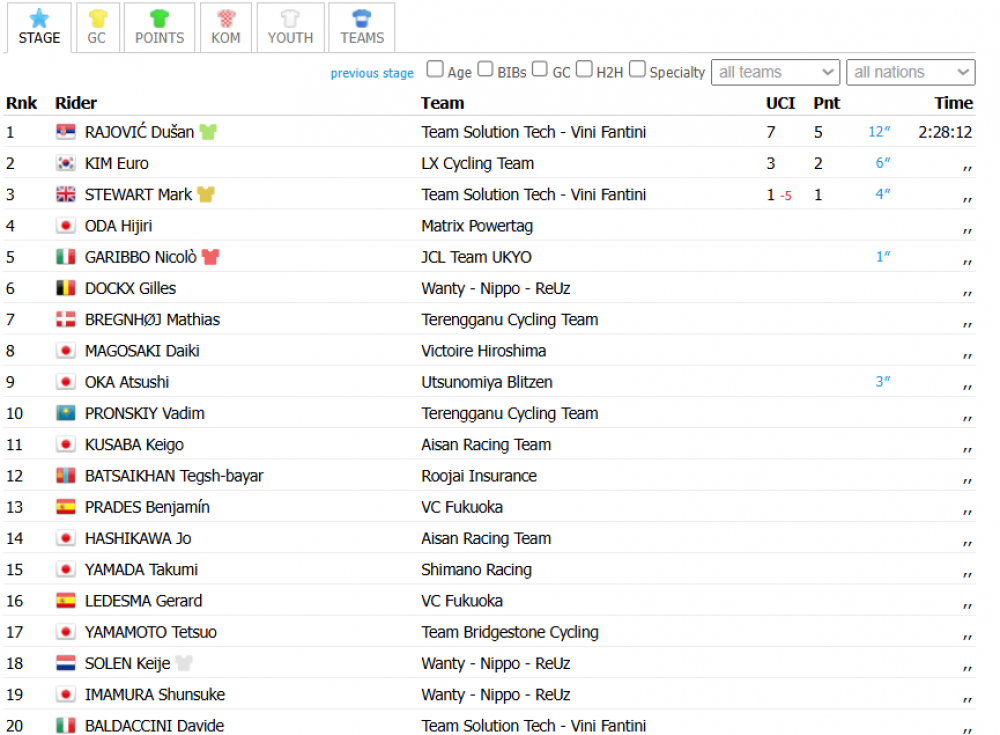The width and height of the screenshot is (1000, 735).
Task: Switch to the POINTS classification tab
Action: pos(159,27)
